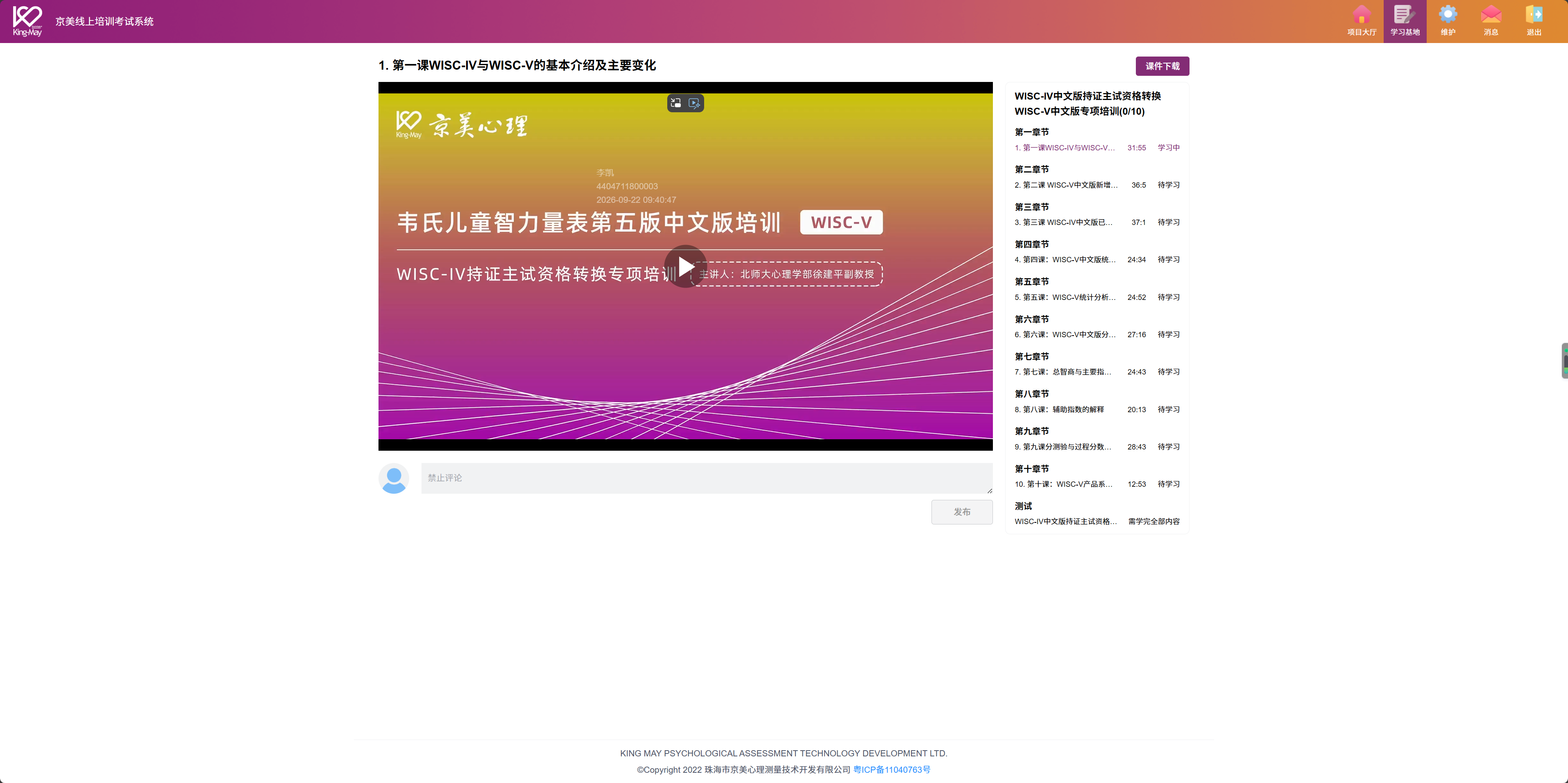Click the 第二章节 chapter heading

[1032, 169]
